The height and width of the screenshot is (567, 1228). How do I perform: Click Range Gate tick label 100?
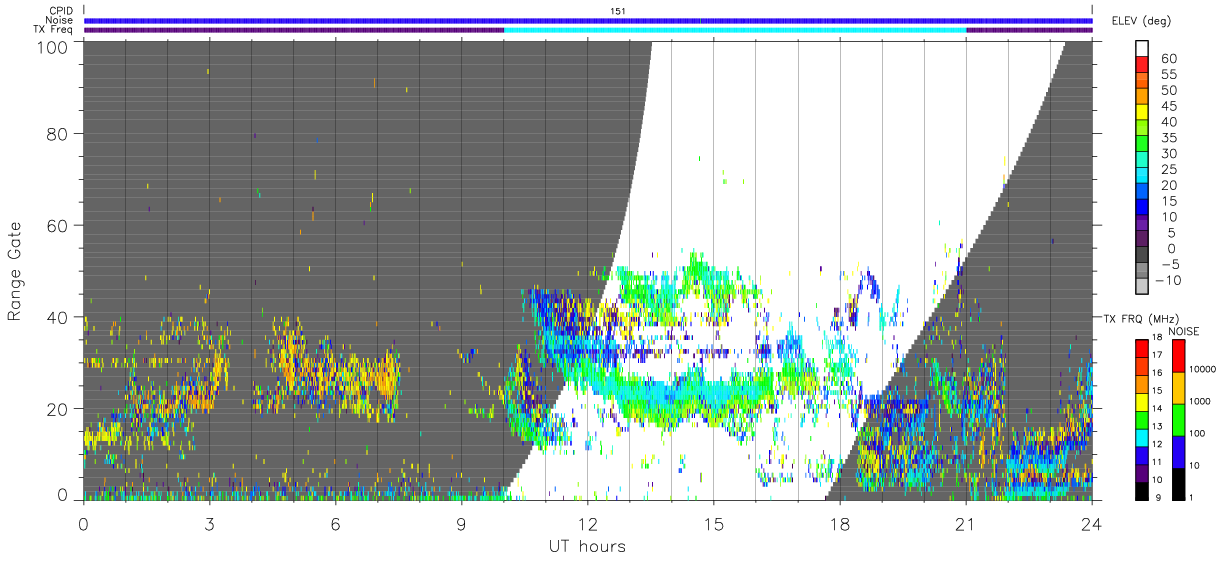click(52, 46)
